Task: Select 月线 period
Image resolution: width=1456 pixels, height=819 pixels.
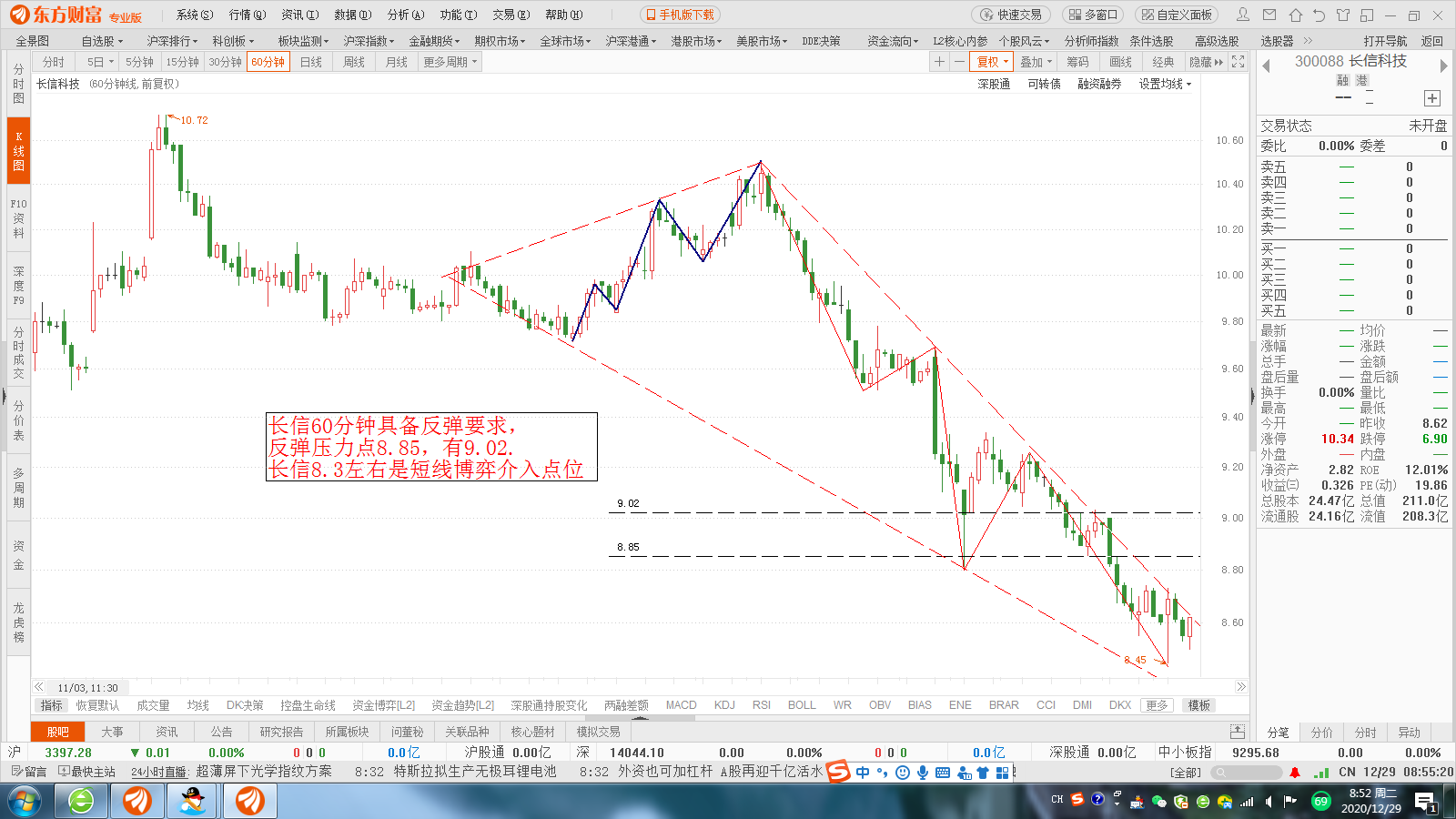Action: [397, 62]
